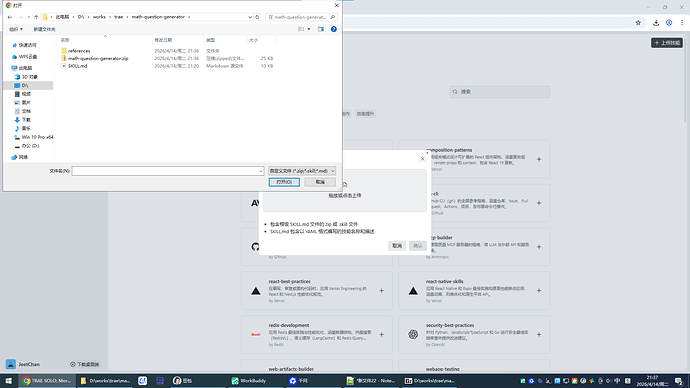Select the D:\ entry highlighted in sidebar
The image size is (690, 388).
[28, 85]
